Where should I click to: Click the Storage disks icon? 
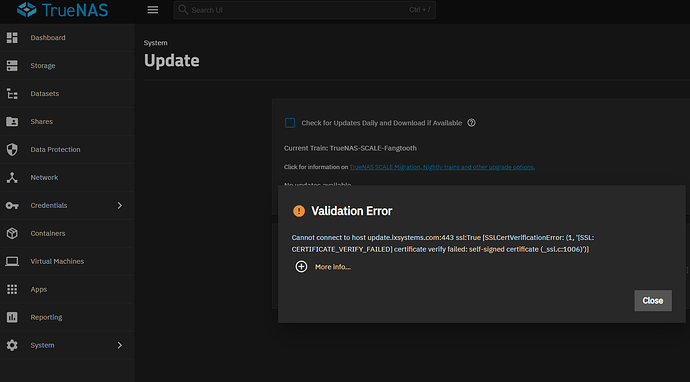(x=12, y=66)
